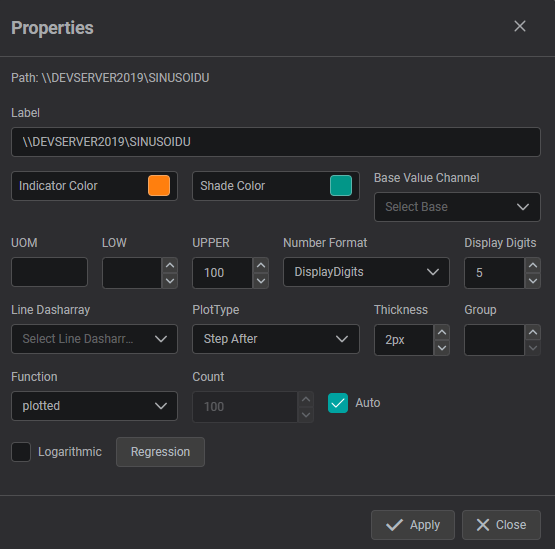Open the Base Value Channel dropdown
This screenshot has width=555, height=549.
coord(457,207)
